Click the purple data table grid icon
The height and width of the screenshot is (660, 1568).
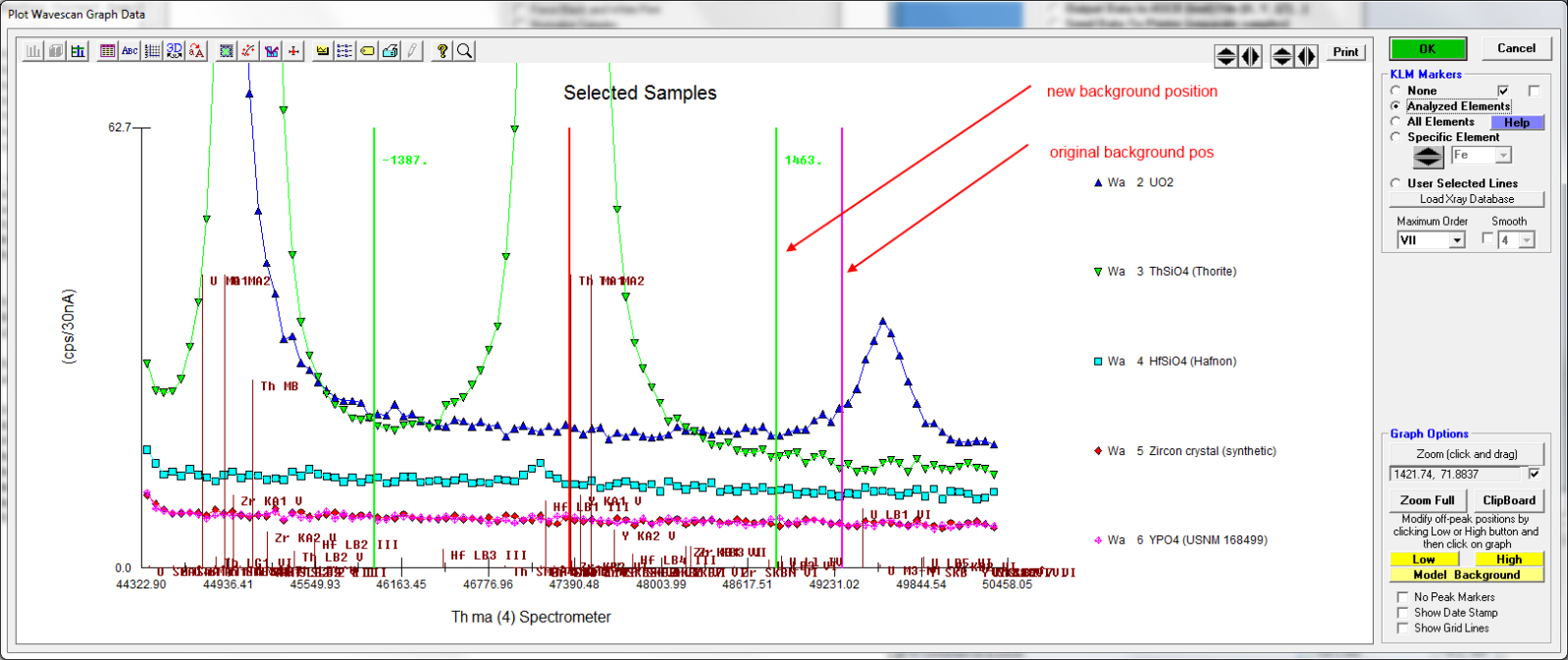point(107,51)
